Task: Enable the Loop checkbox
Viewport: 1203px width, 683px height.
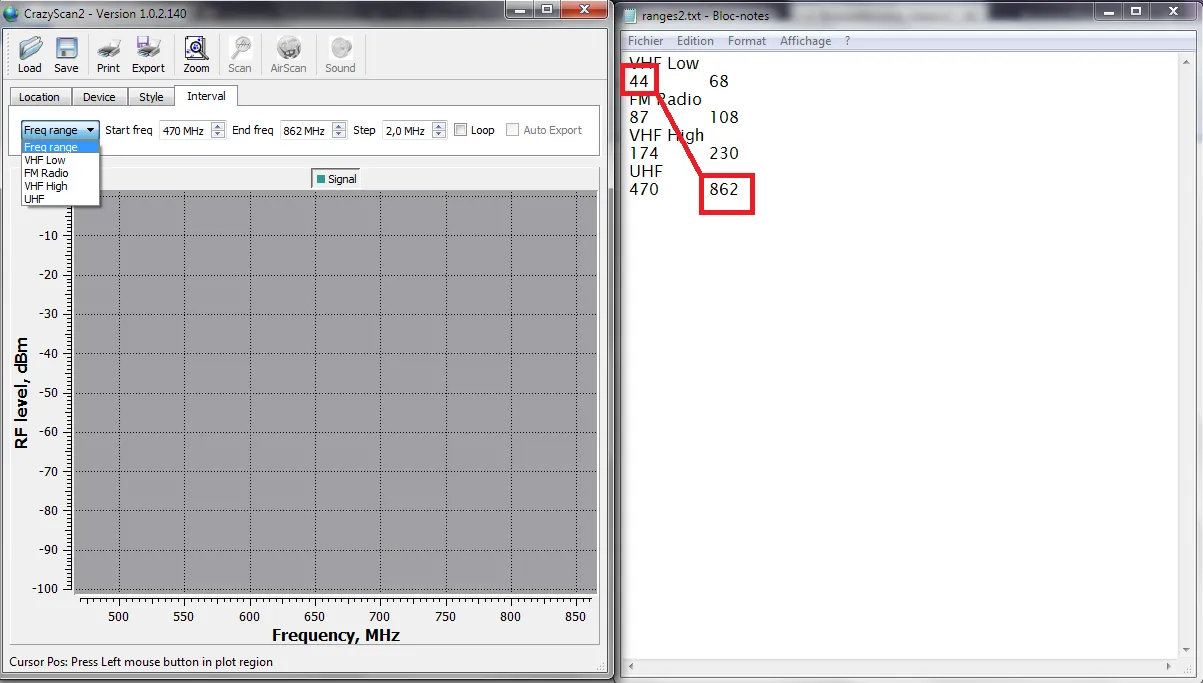Action: (461, 130)
